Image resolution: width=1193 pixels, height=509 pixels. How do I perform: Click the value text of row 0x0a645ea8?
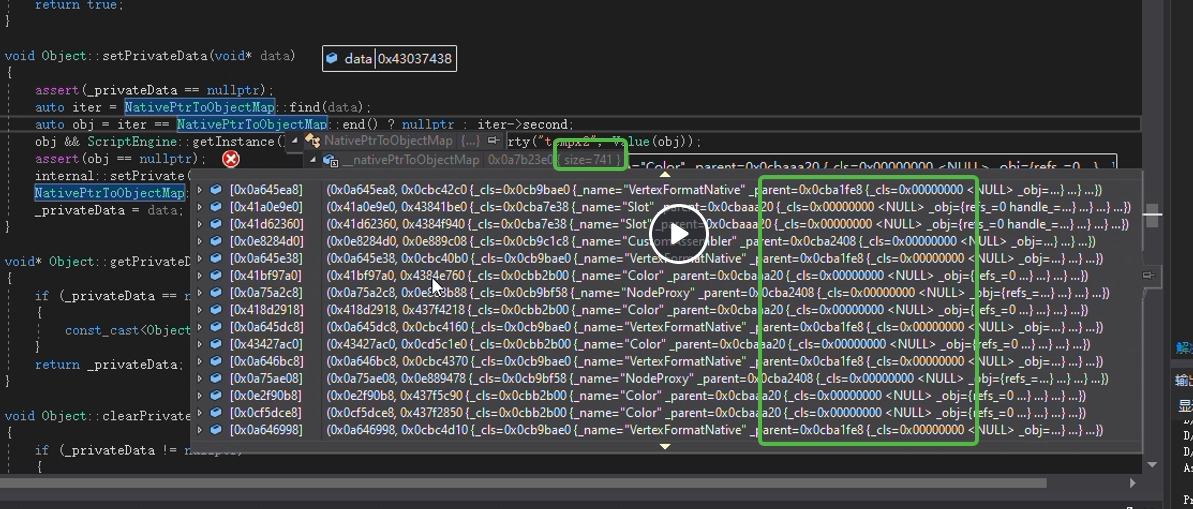[x=714, y=189]
